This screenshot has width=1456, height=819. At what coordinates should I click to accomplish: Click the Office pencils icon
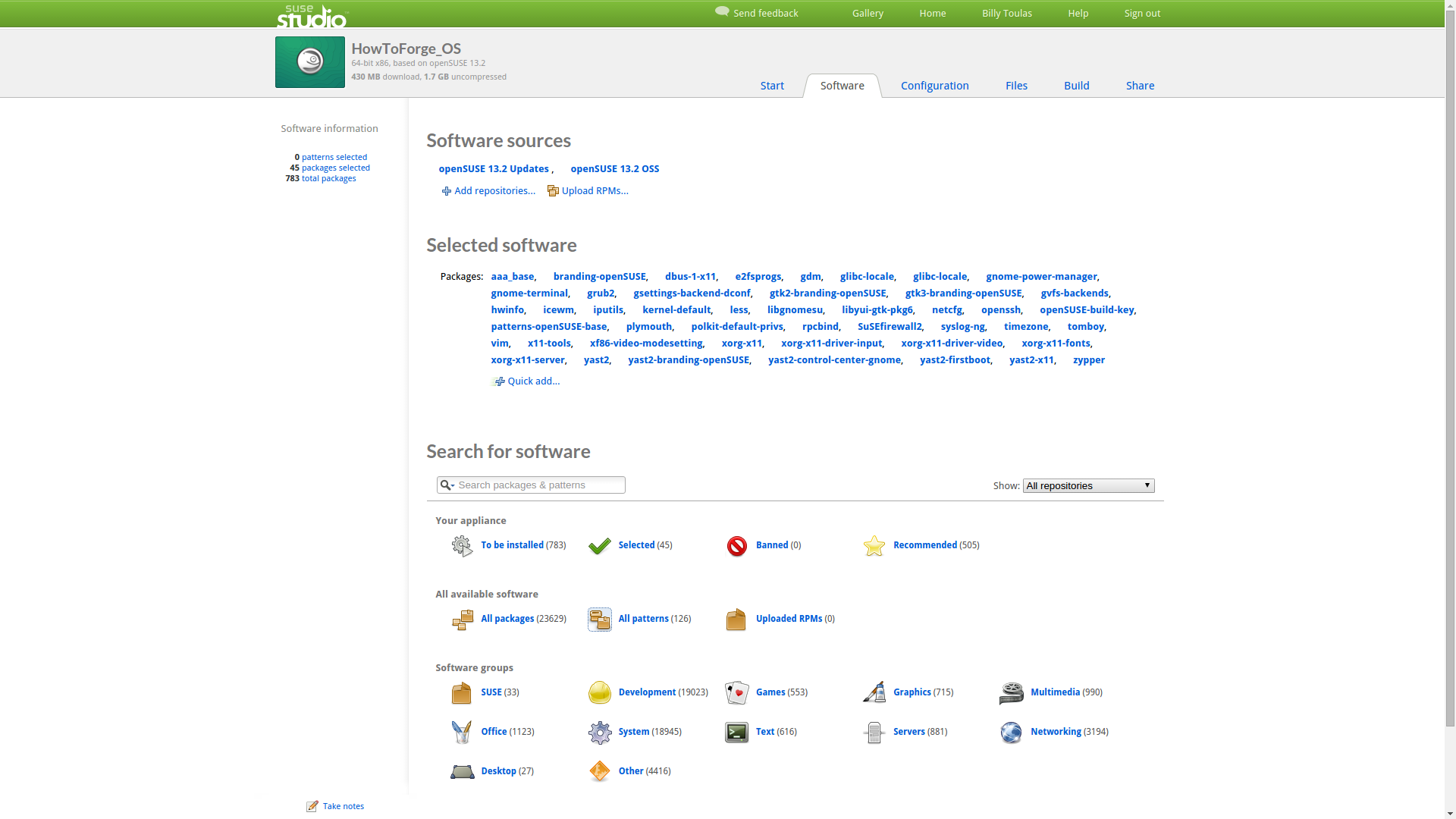[x=462, y=733]
